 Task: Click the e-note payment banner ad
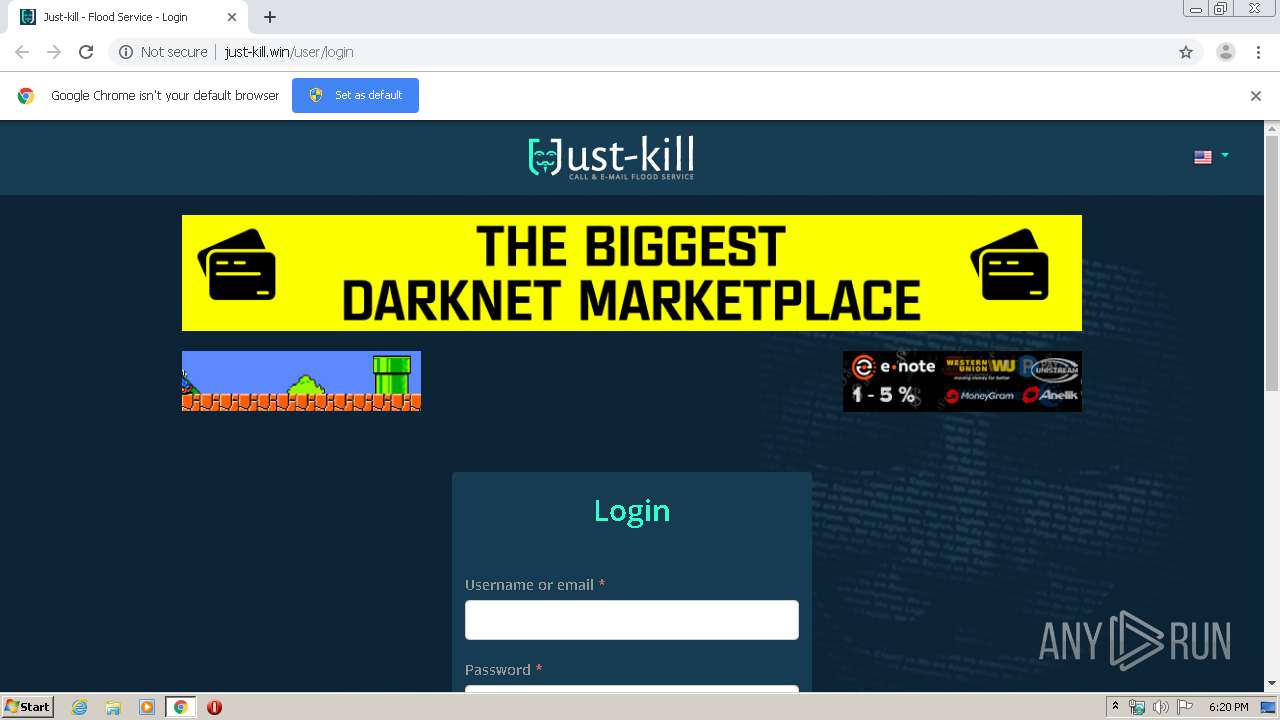point(962,381)
